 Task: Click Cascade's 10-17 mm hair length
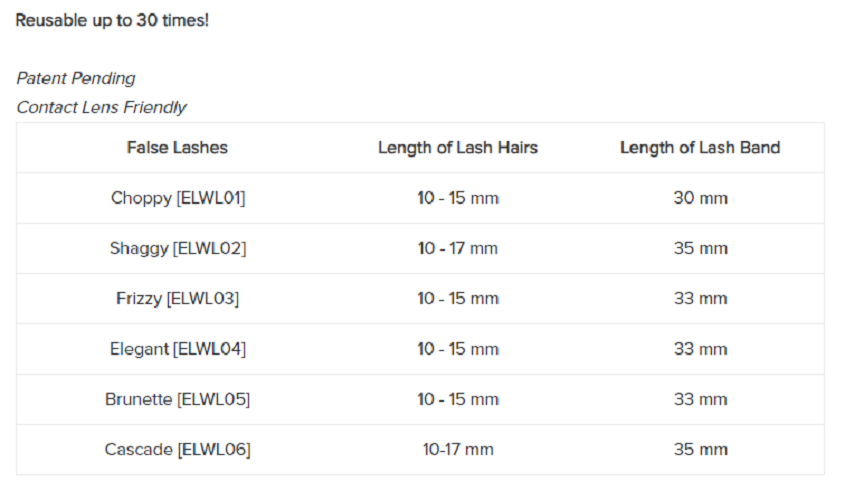(x=458, y=449)
